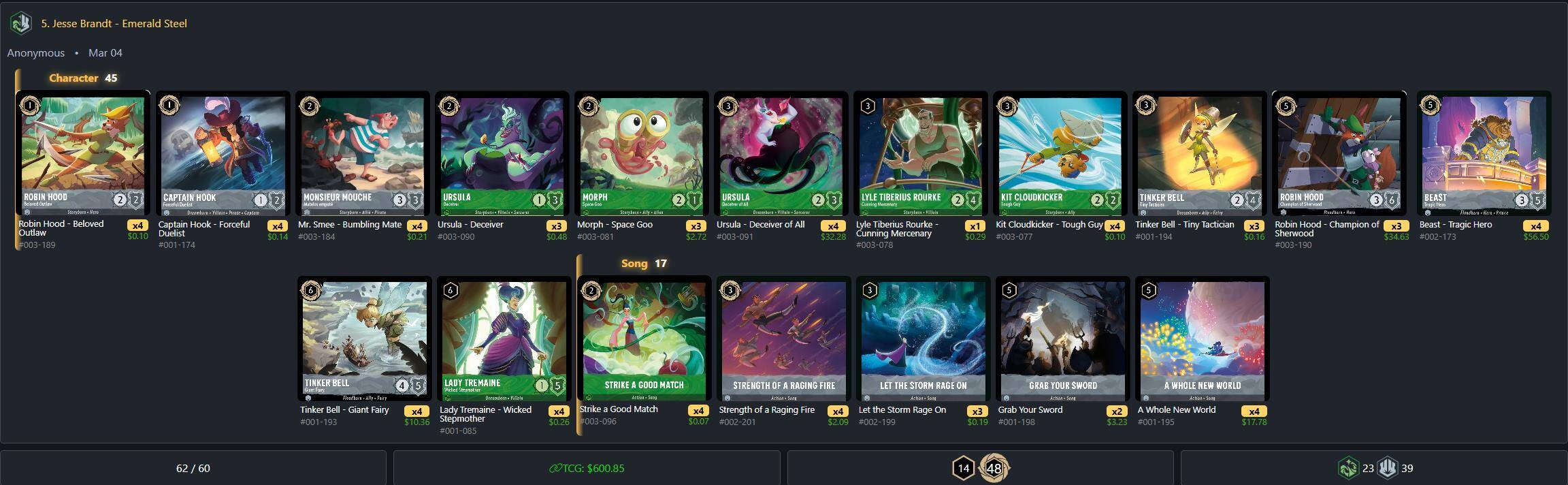Click the cost 5 badge on Beast Tragic Hero

pos(1431,106)
